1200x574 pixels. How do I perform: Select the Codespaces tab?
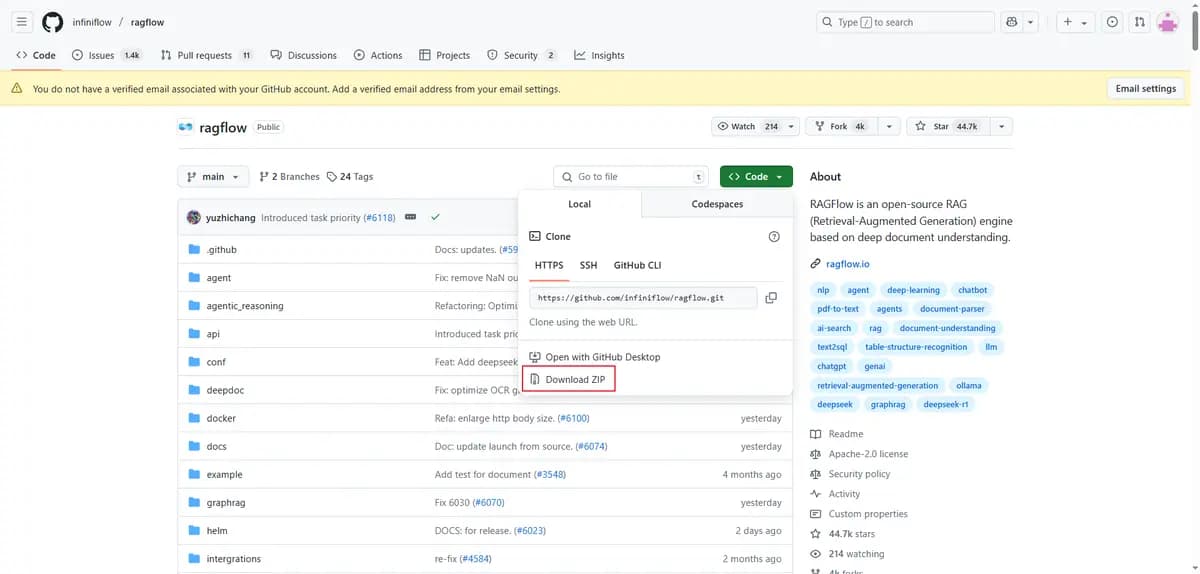(x=717, y=204)
